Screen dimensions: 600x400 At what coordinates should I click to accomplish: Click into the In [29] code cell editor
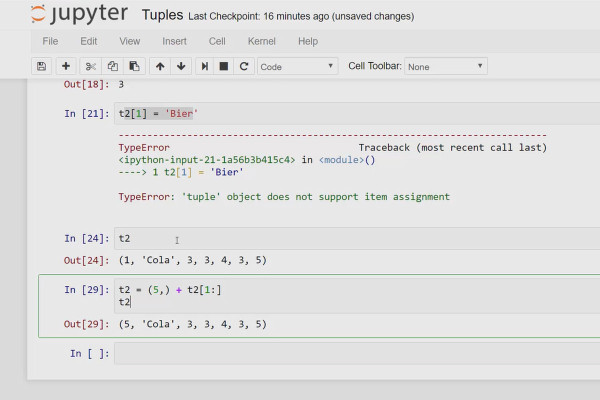pos(357,296)
